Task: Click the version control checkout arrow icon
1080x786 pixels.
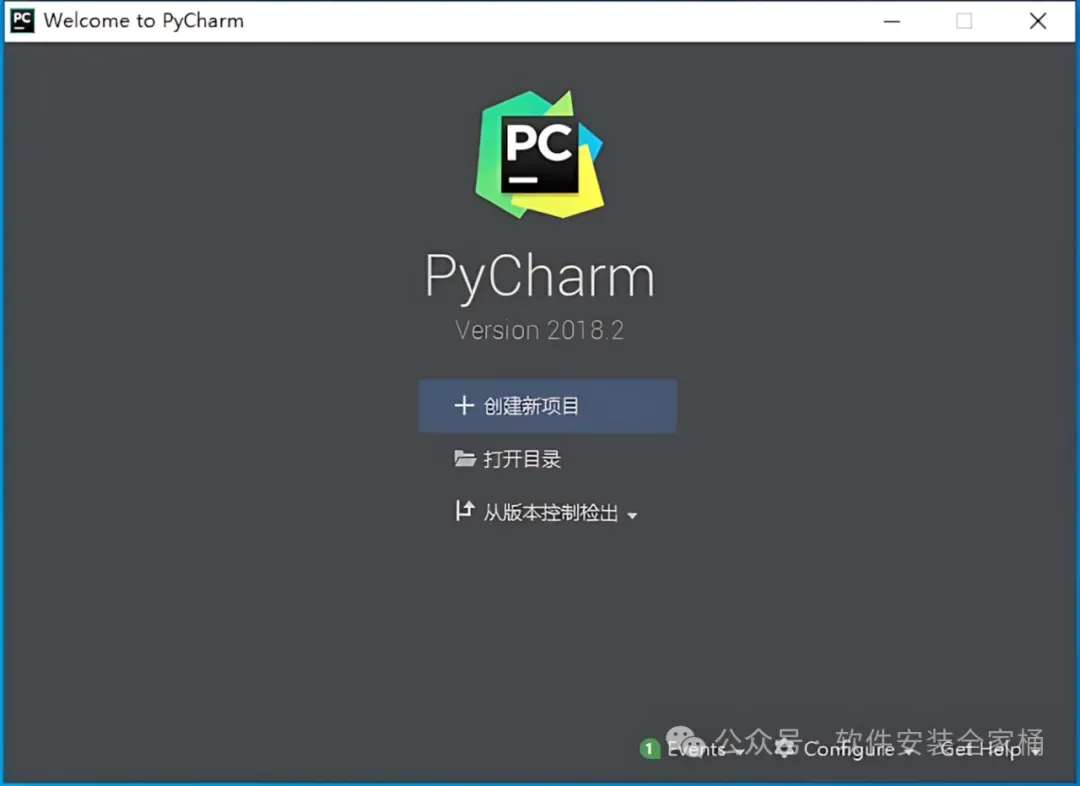Action: point(465,511)
